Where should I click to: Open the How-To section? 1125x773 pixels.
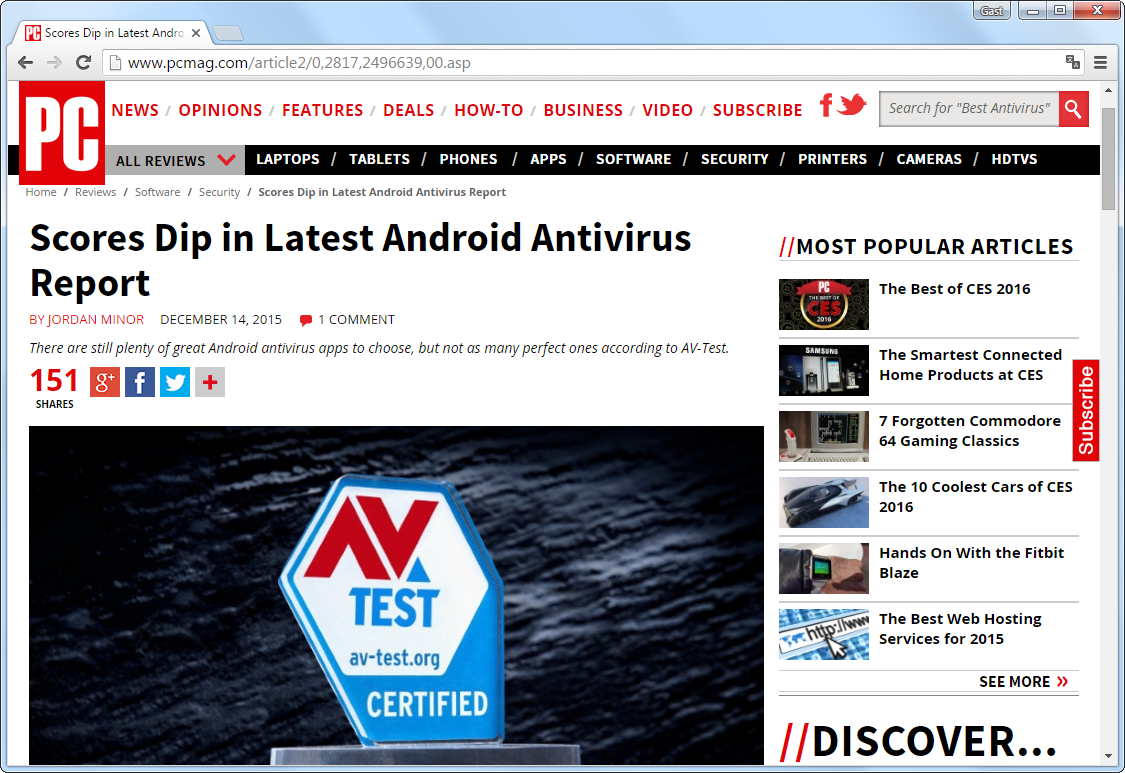click(488, 110)
